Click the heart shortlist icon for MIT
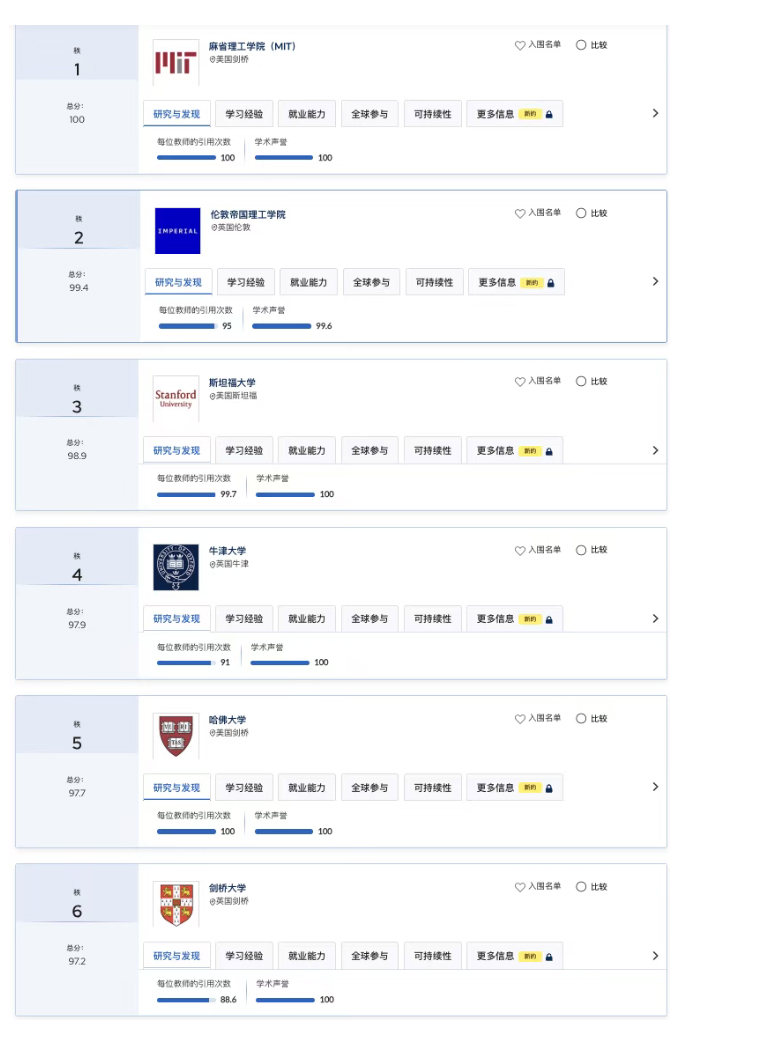The width and height of the screenshot is (779, 1050). 520,45
